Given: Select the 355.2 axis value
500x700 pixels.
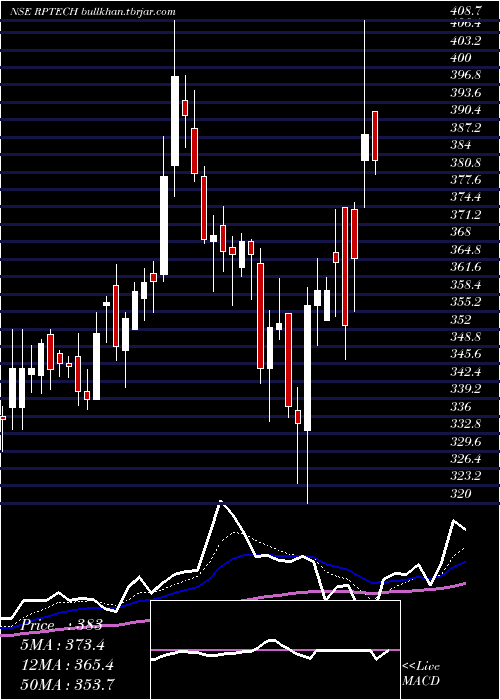Looking at the screenshot, I should pos(466,302).
